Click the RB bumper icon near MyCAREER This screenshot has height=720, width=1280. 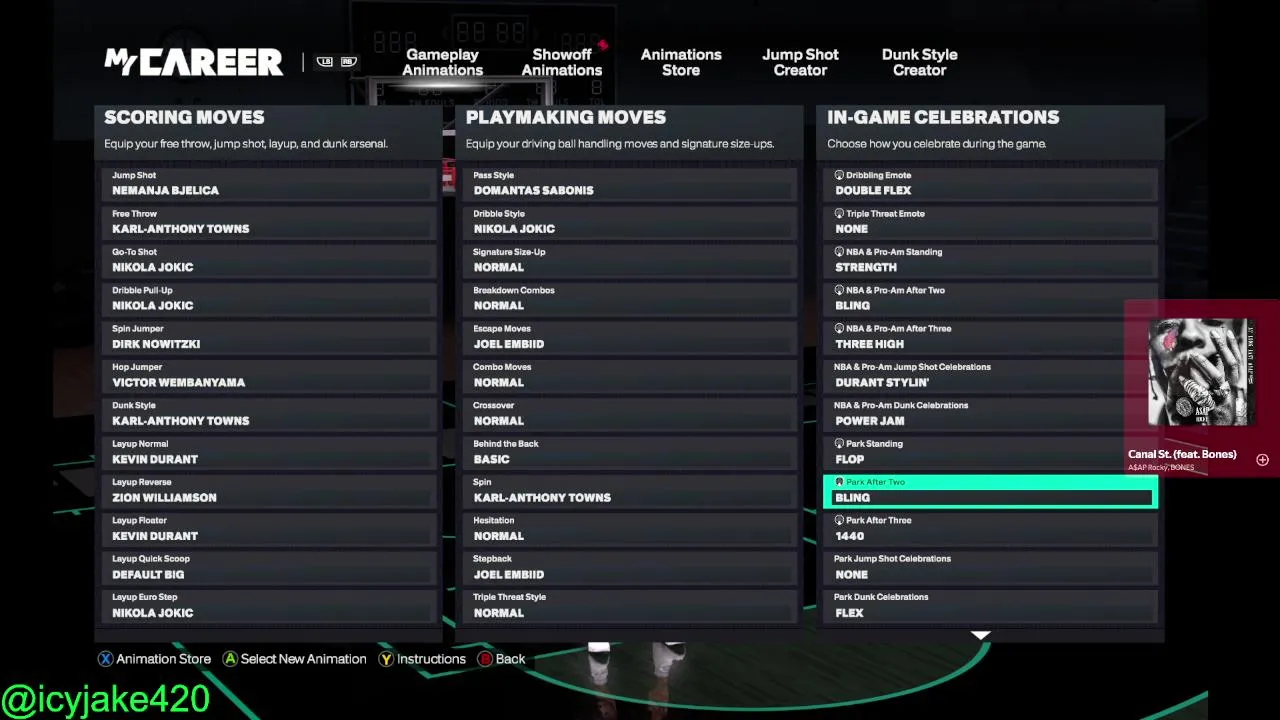pos(348,62)
